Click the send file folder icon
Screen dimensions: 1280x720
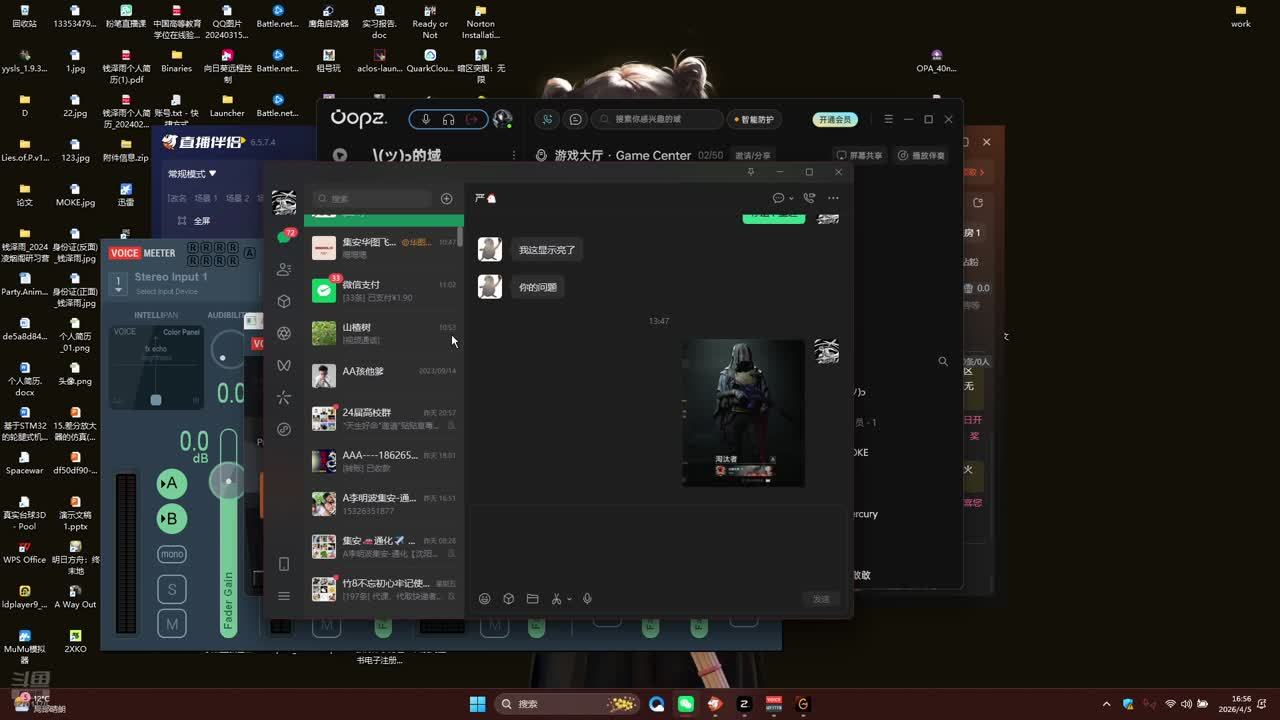click(x=532, y=599)
